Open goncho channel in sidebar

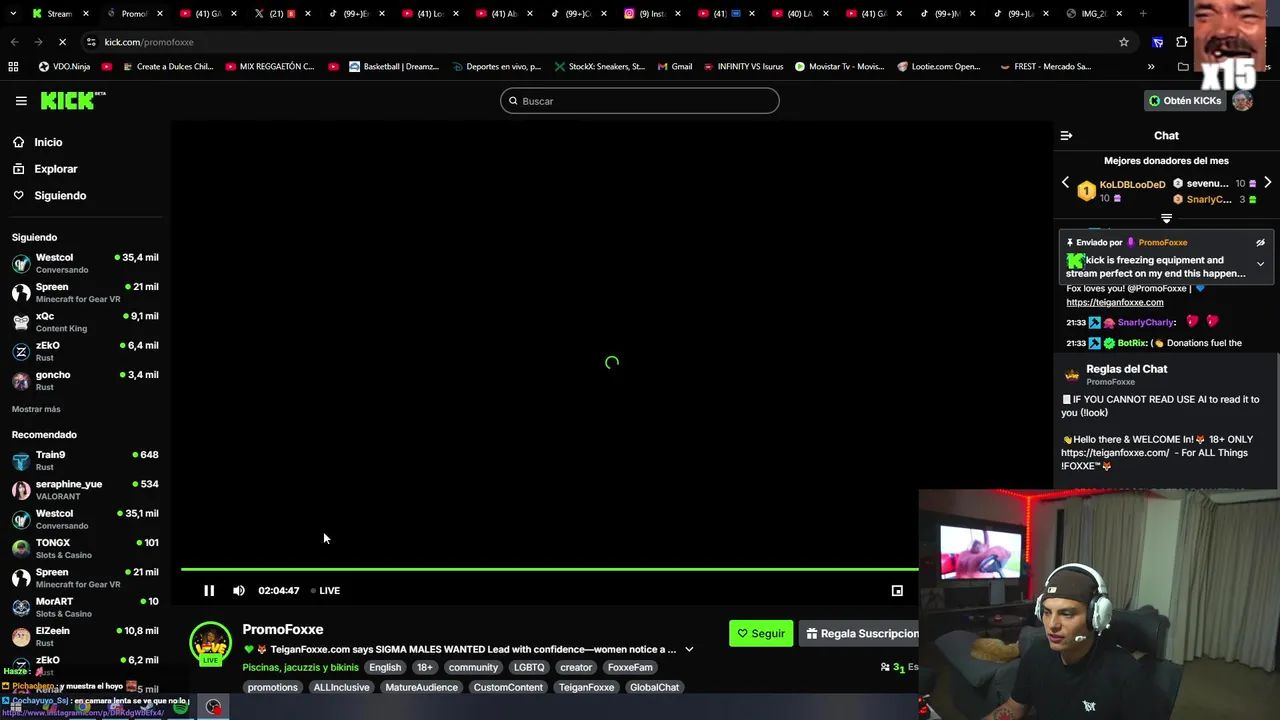click(85, 380)
